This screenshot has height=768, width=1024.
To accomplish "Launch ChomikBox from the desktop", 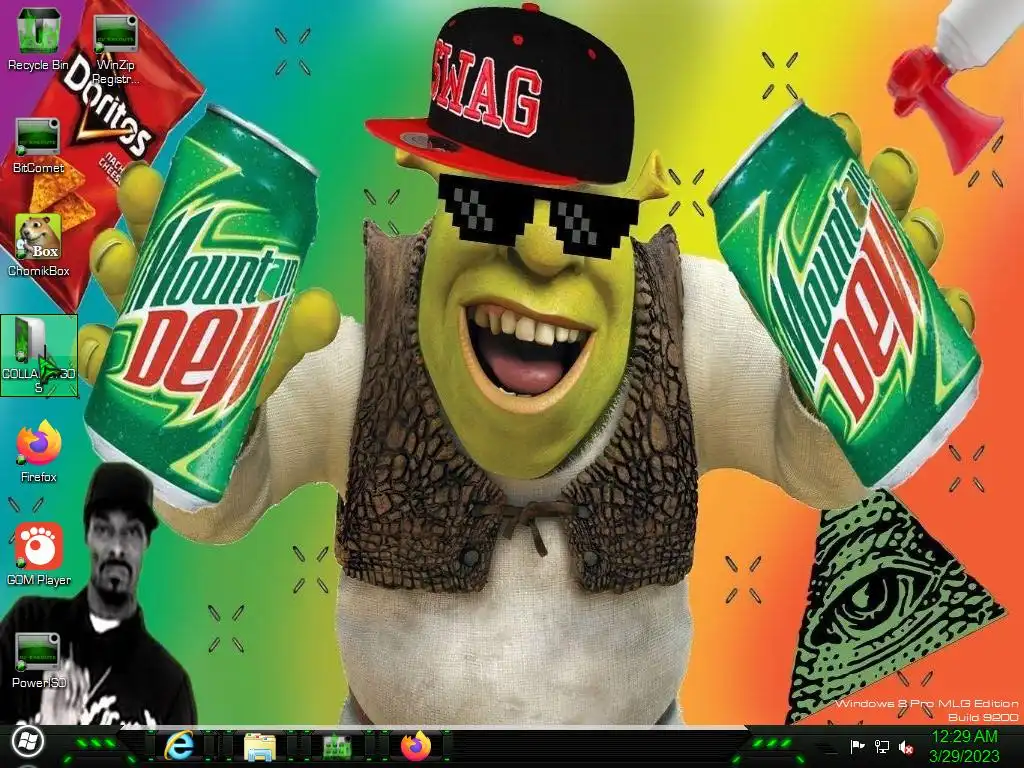I will point(38,245).
